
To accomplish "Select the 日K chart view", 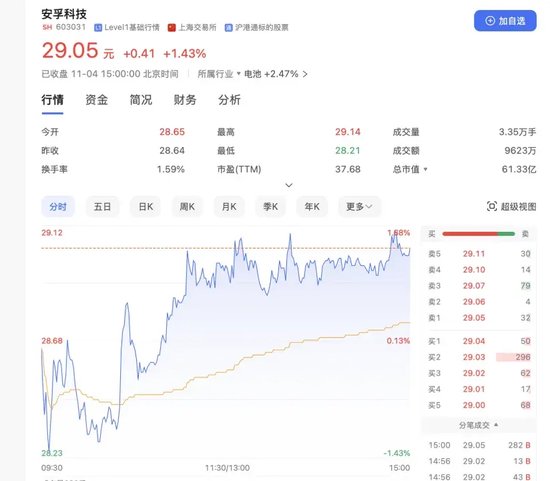I will pyautogui.click(x=146, y=207).
